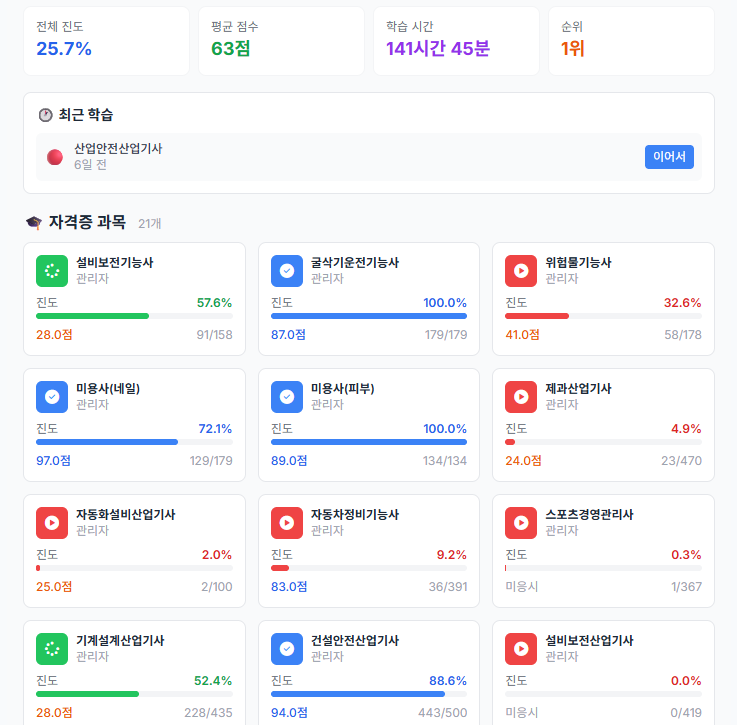Click the 97.0점 score text
Screen dimensions: 737x725
54,461
